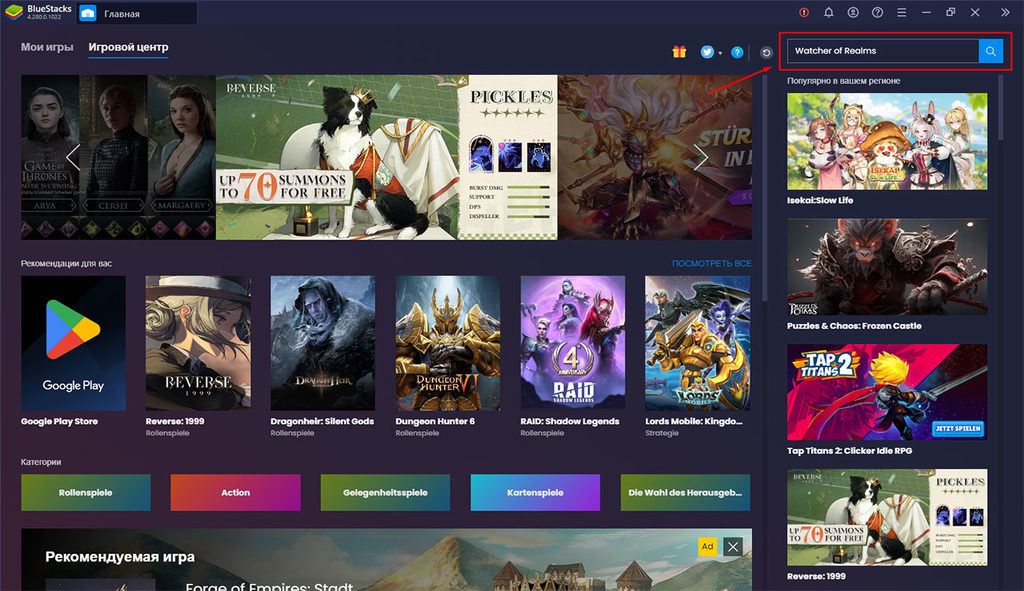Show next banner with right arrow
The width and height of the screenshot is (1024, 591).
701,157
